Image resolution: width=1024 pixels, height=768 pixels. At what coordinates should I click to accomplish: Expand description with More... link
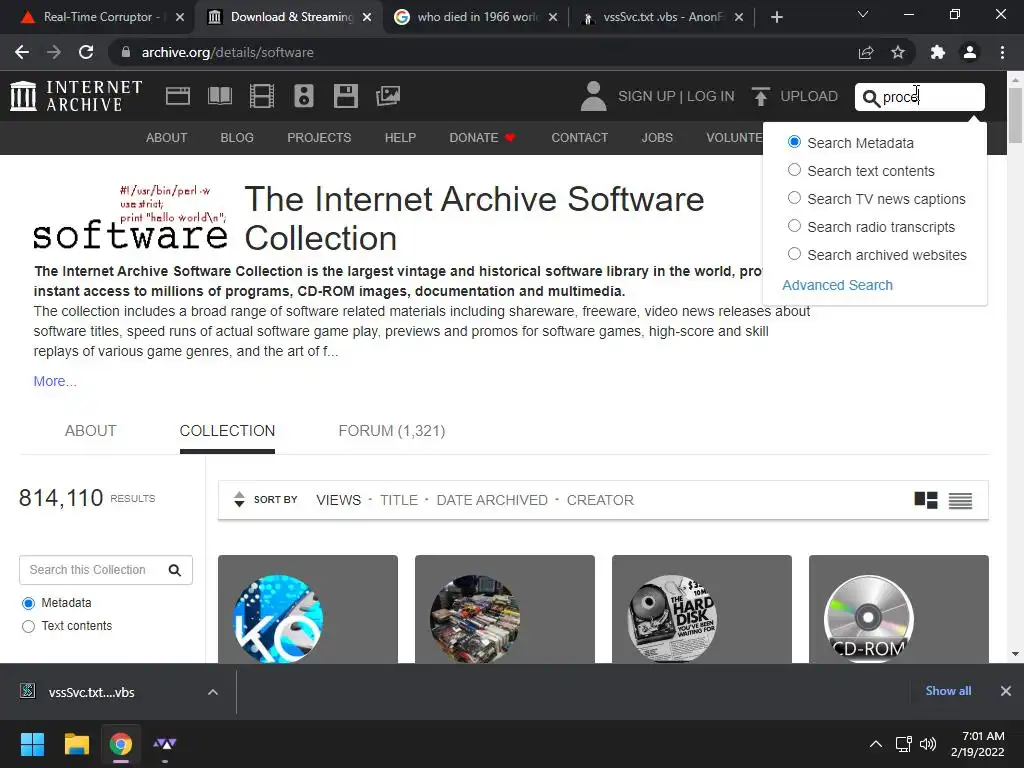55,381
